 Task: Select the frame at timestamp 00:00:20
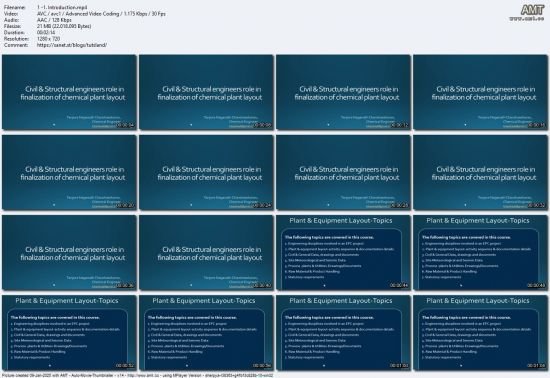(69, 173)
